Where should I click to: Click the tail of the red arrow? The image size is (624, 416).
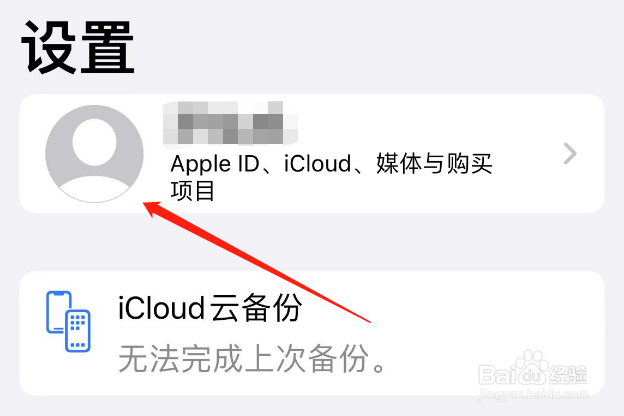coord(368,321)
